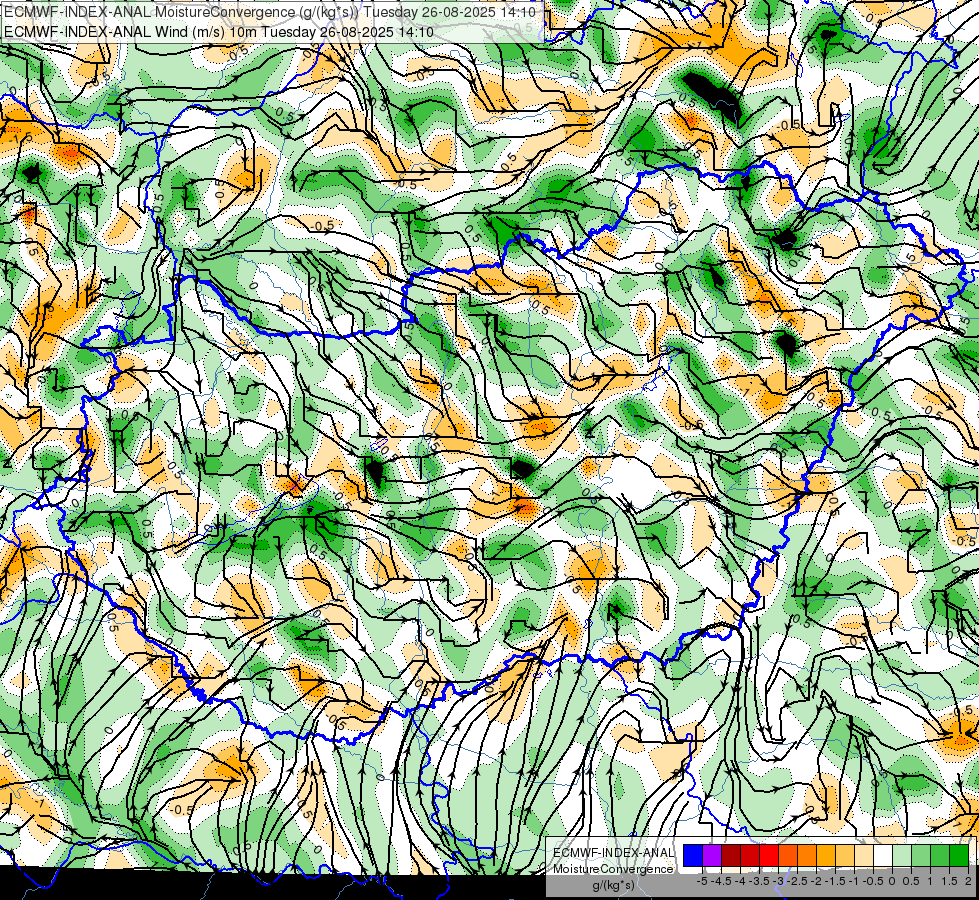The width and height of the screenshot is (979, 900).
Task: Click the 0 tick label under the legend color bar
Action: (x=892, y=881)
